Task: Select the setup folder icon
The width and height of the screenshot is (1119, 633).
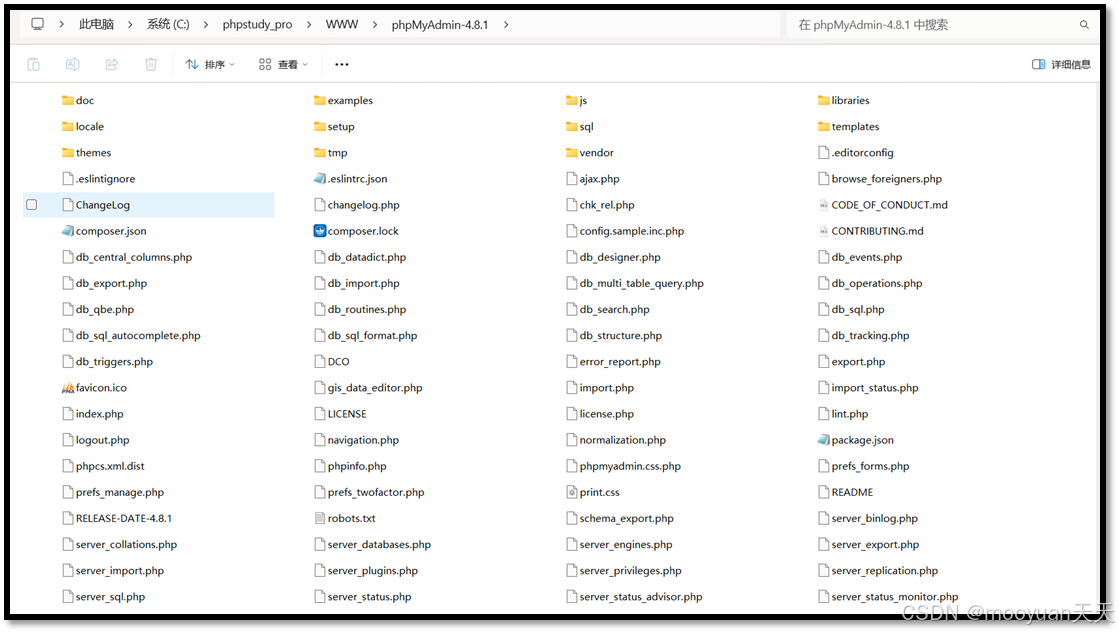Action: tap(320, 126)
